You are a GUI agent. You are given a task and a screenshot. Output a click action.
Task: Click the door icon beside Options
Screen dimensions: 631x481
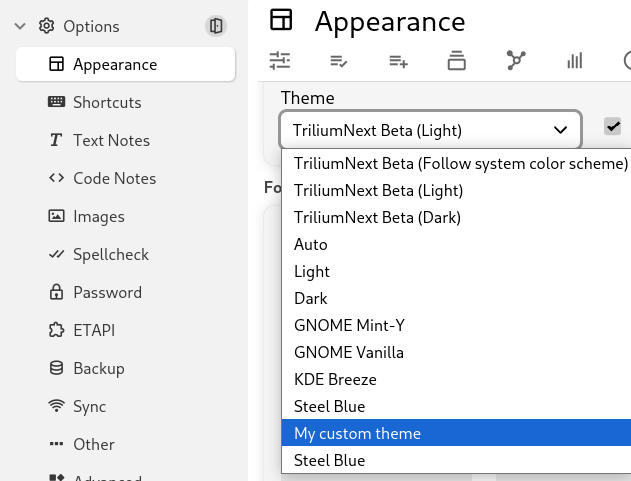point(215,26)
